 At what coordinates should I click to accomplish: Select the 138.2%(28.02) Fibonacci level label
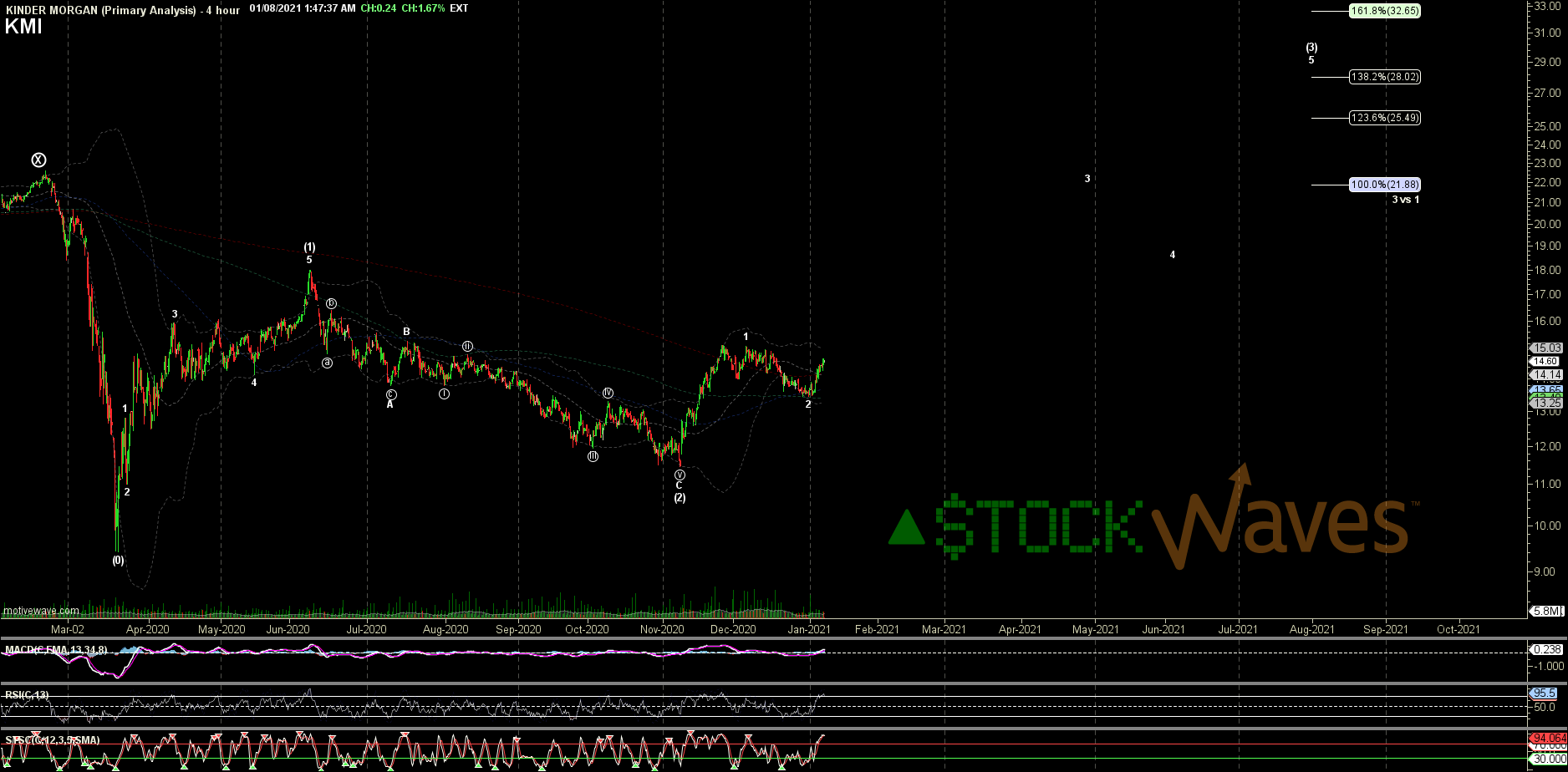coord(1384,77)
